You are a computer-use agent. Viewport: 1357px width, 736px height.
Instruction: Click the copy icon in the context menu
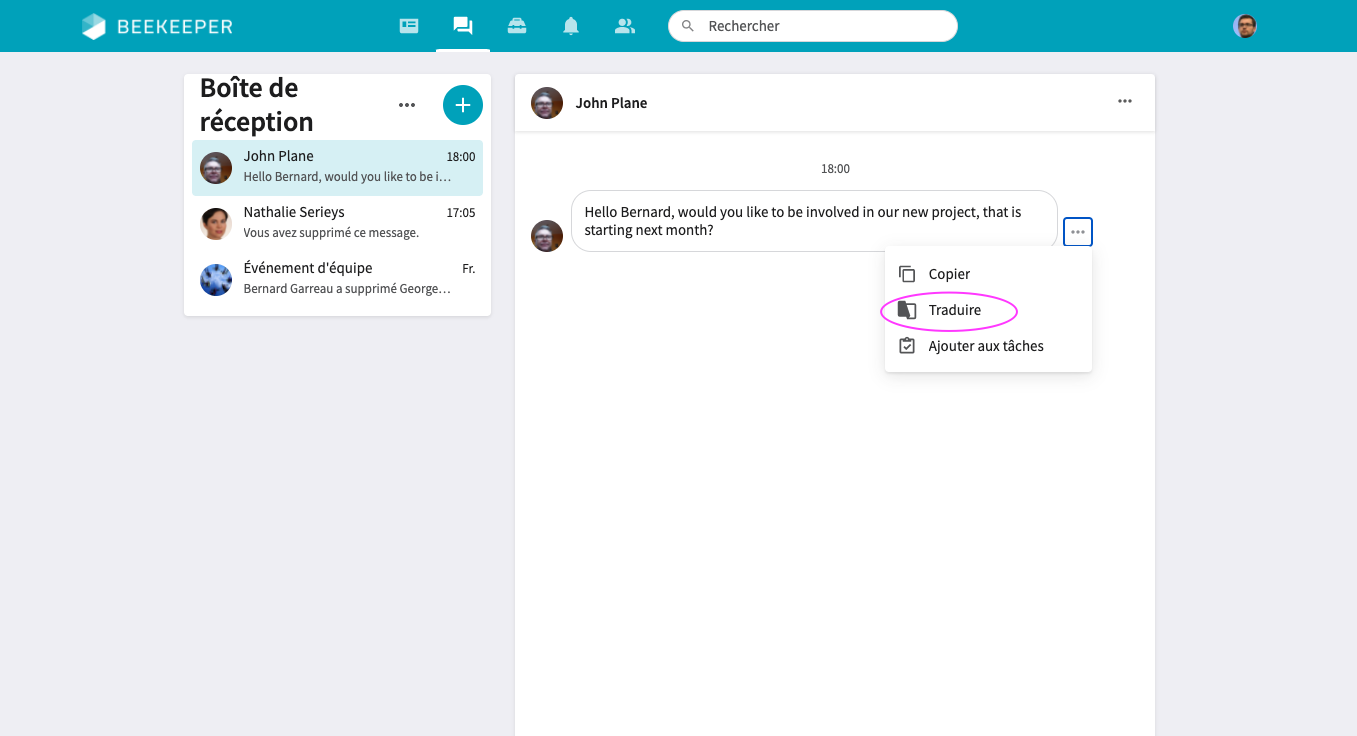pos(907,274)
